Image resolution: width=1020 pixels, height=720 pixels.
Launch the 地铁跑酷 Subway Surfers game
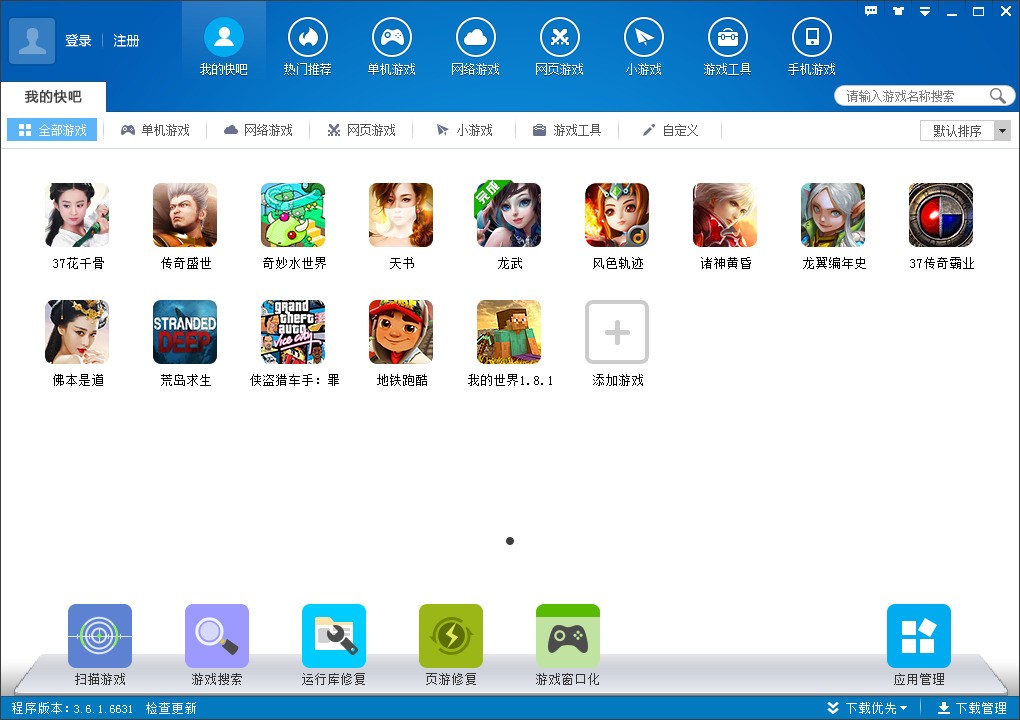pyautogui.click(x=401, y=333)
